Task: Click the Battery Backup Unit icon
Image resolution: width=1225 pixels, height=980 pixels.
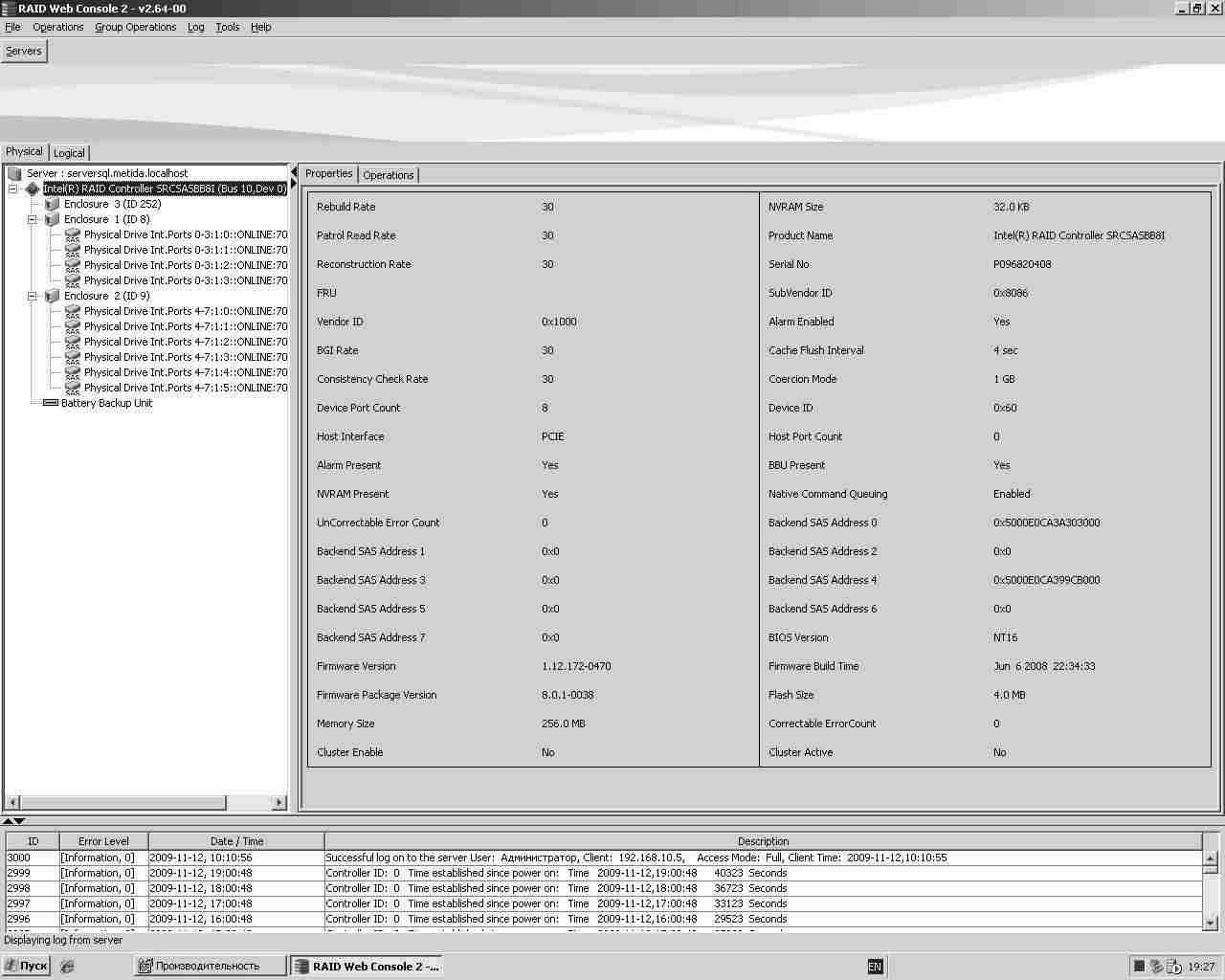Action: (x=51, y=403)
